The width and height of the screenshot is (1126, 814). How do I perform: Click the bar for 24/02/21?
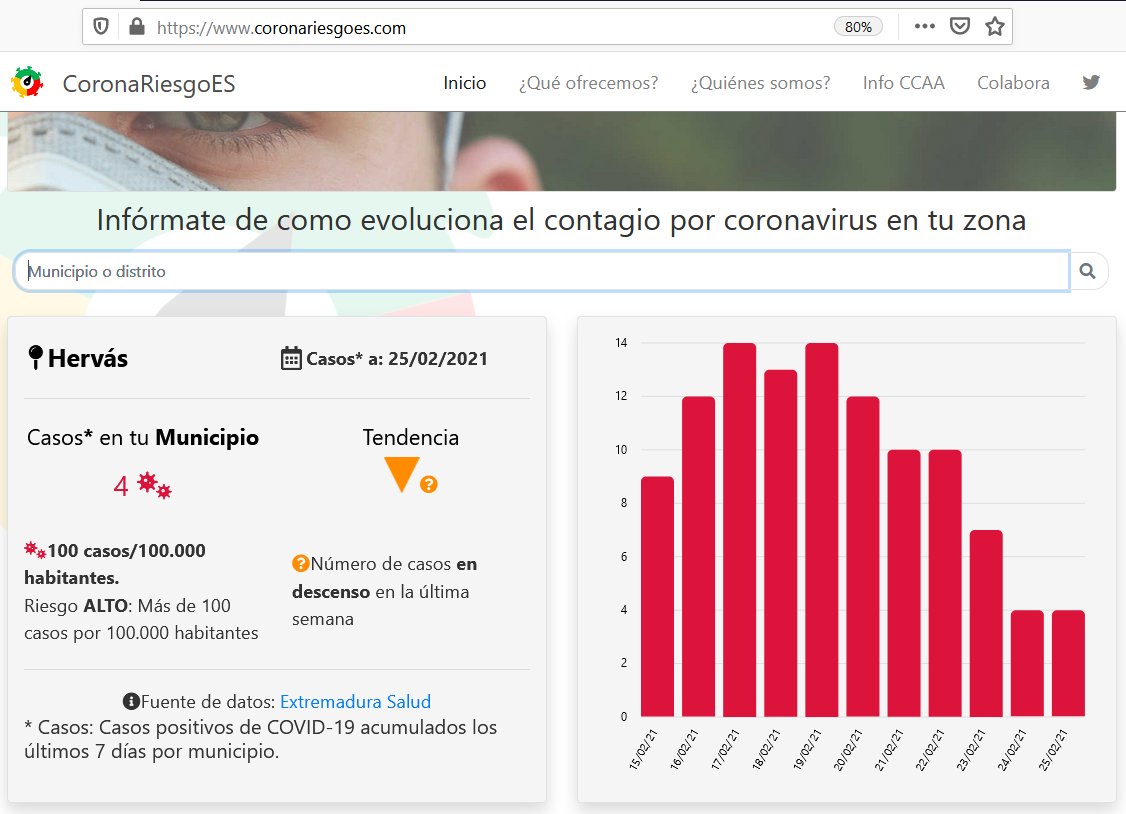(x=1027, y=663)
